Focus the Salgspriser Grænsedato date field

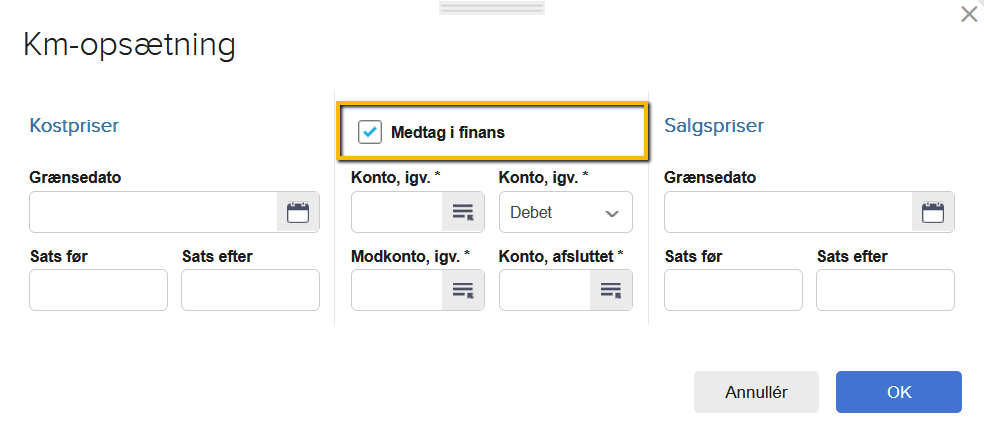click(788, 212)
